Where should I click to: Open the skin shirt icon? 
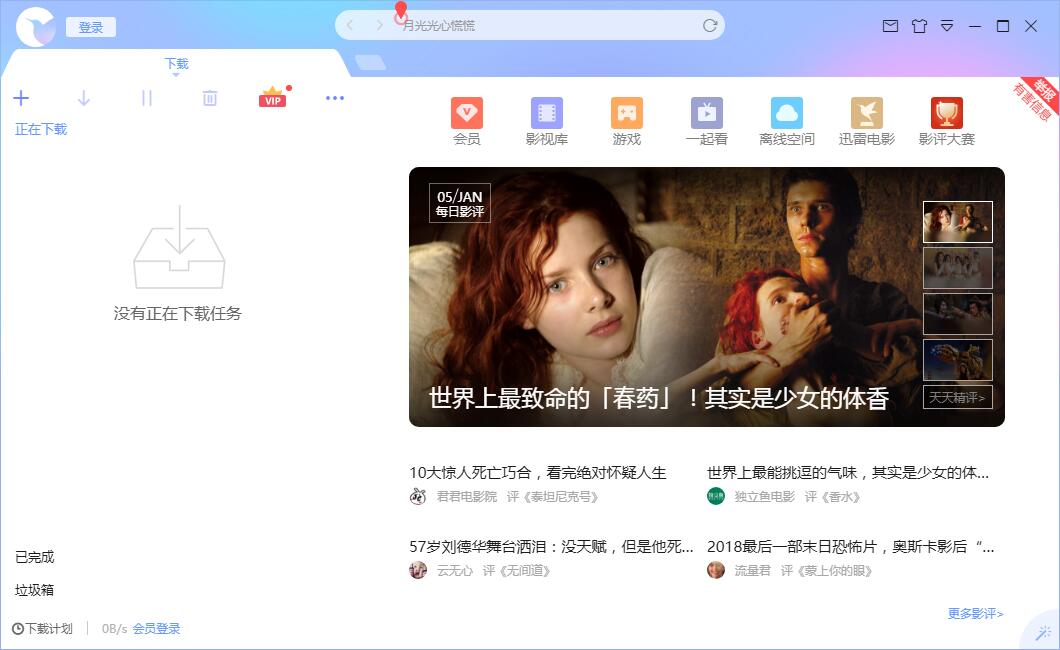click(919, 26)
